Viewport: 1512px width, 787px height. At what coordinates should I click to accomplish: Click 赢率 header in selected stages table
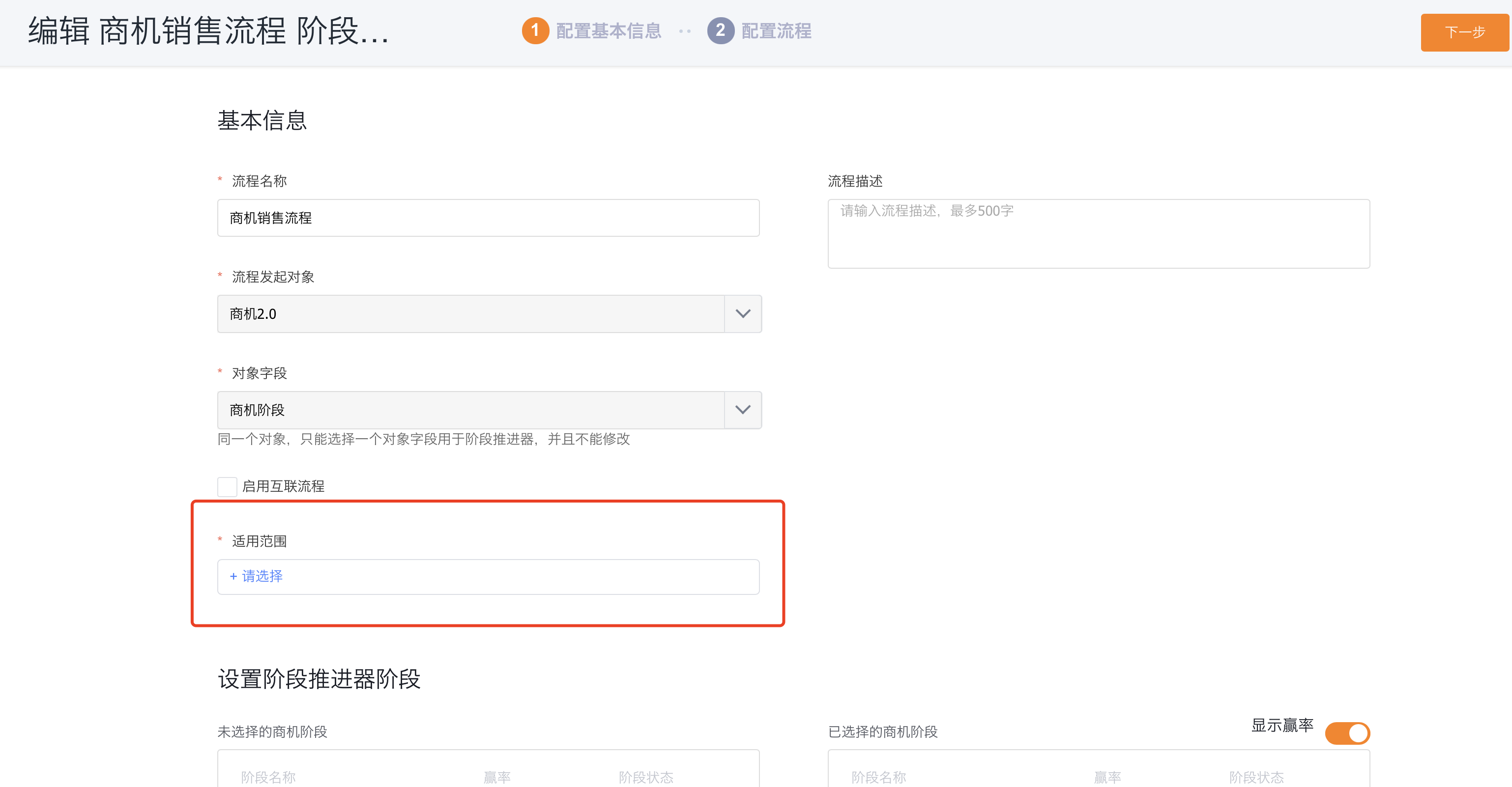(x=1107, y=777)
